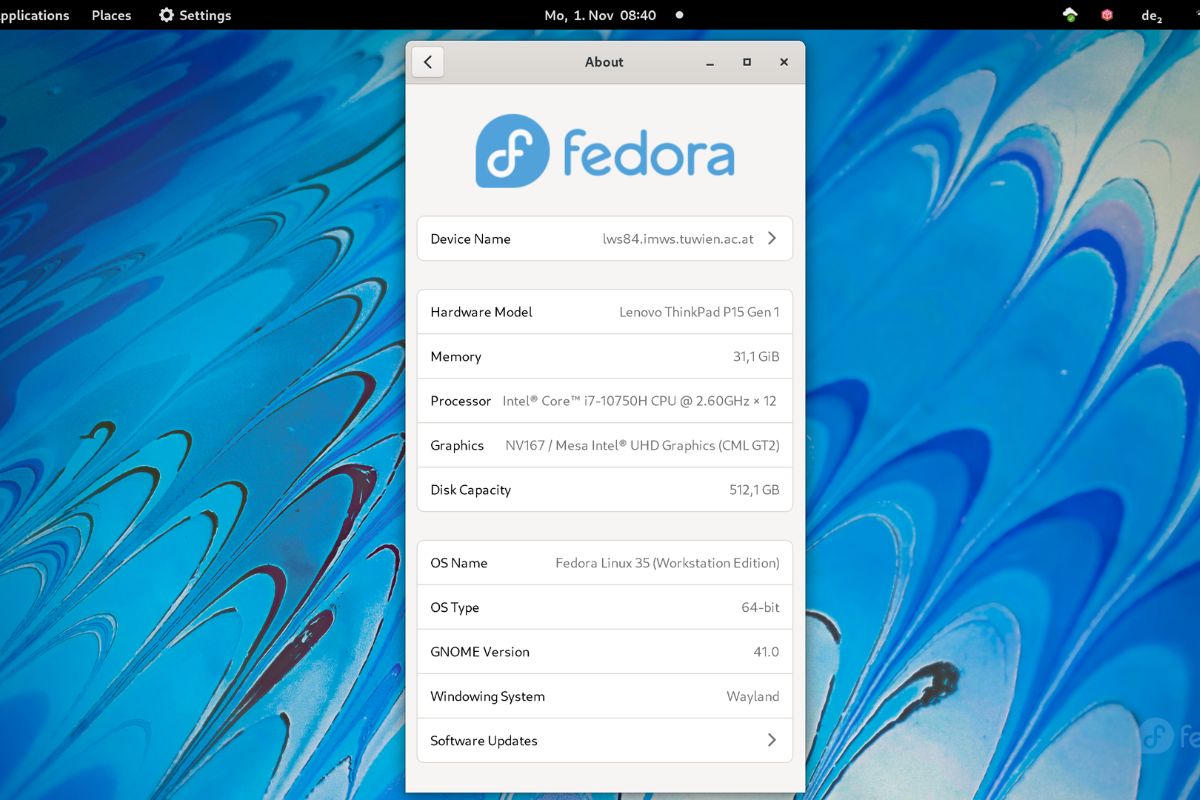1200x800 pixels.
Task: Click the Memory label
Action: click(x=456, y=357)
